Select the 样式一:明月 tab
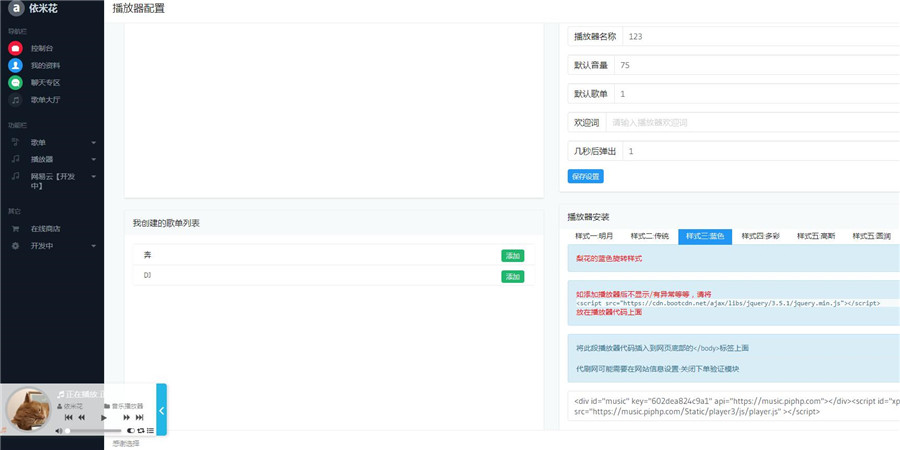 [x=594, y=236]
